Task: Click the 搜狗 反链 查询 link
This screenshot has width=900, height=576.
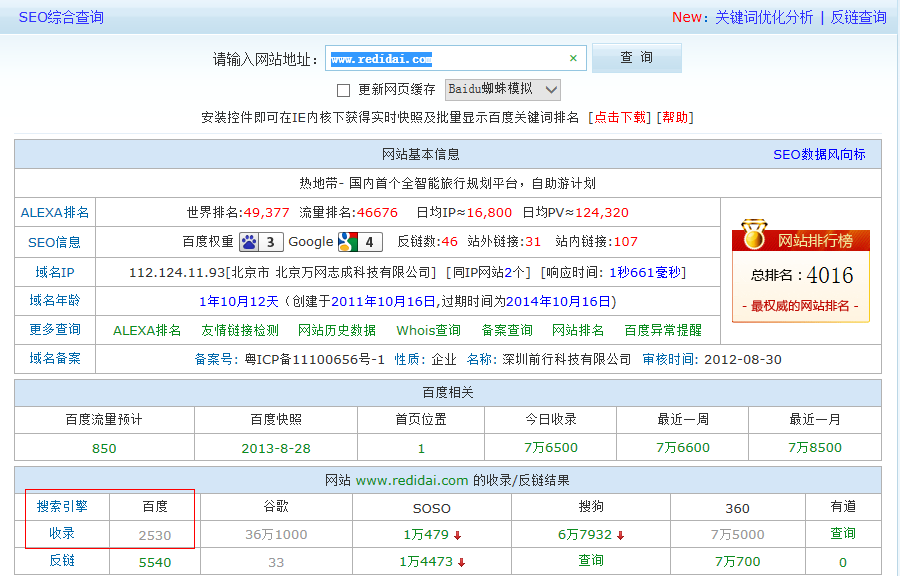Action: point(591,561)
